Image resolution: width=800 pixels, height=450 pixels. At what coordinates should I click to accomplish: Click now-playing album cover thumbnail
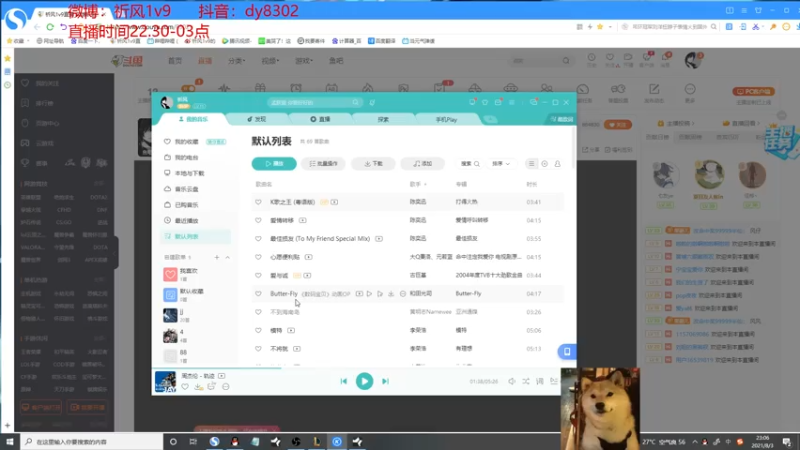165,382
